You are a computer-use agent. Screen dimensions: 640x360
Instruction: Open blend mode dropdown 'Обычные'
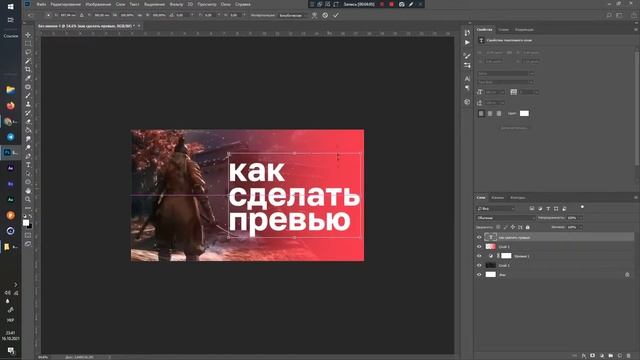[505, 218]
